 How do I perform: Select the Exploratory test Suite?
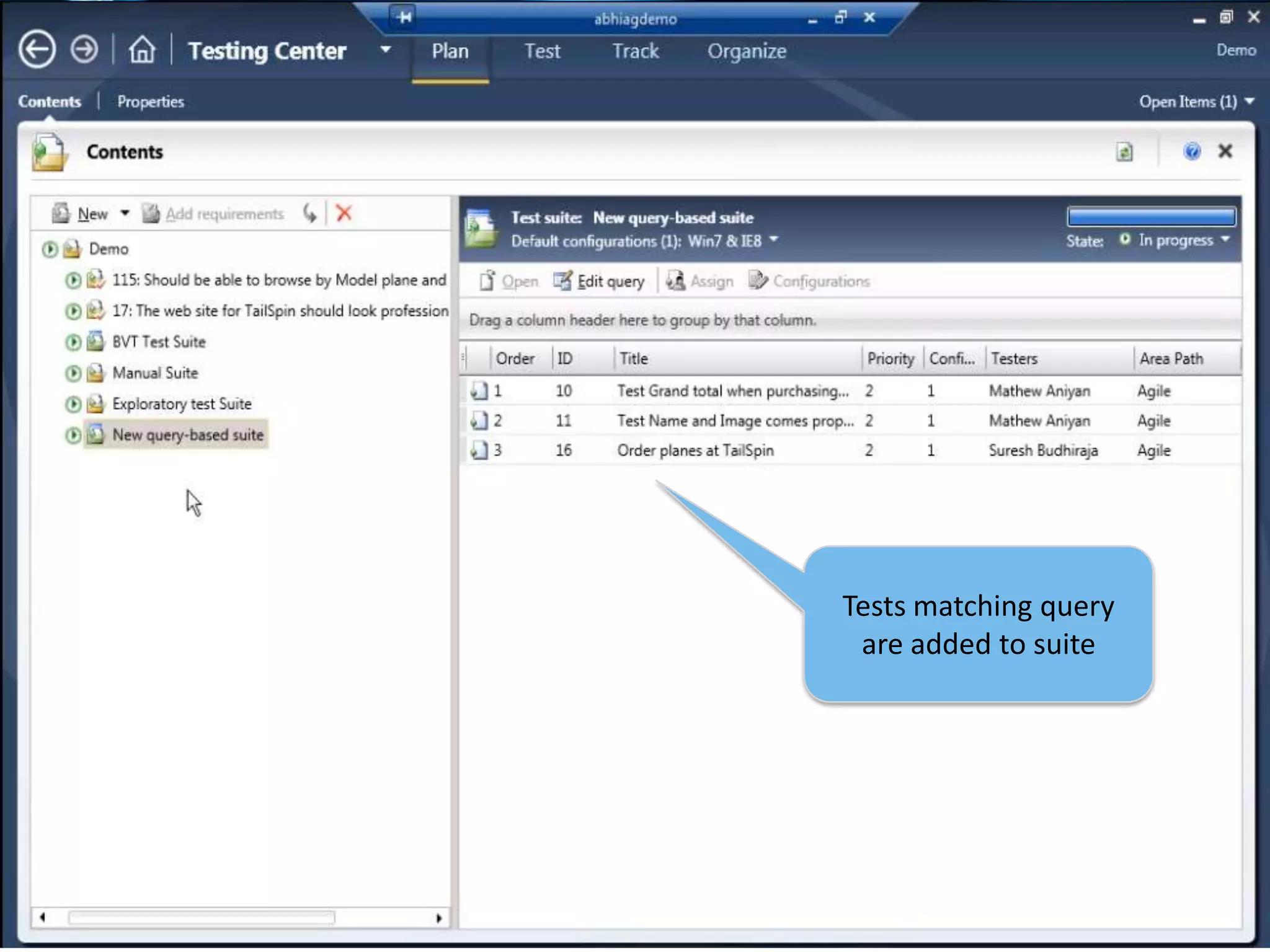[182, 404]
